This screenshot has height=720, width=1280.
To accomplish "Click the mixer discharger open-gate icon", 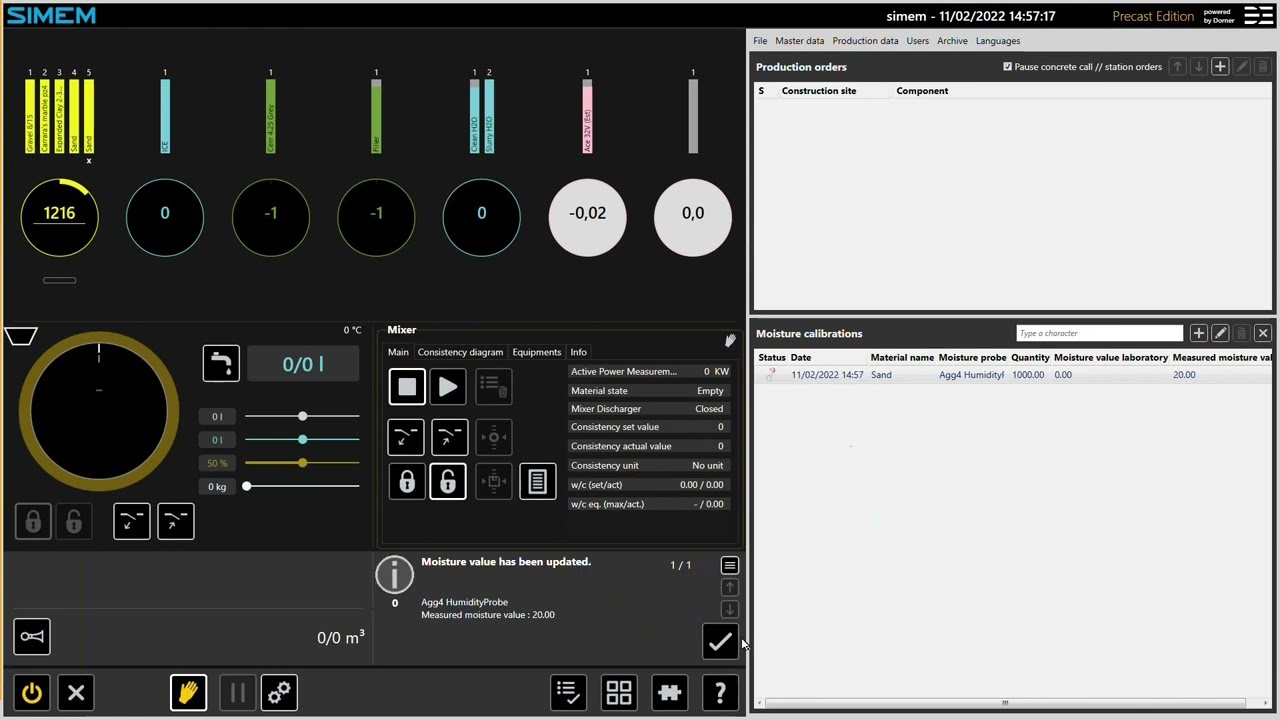I will tap(449, 437).
